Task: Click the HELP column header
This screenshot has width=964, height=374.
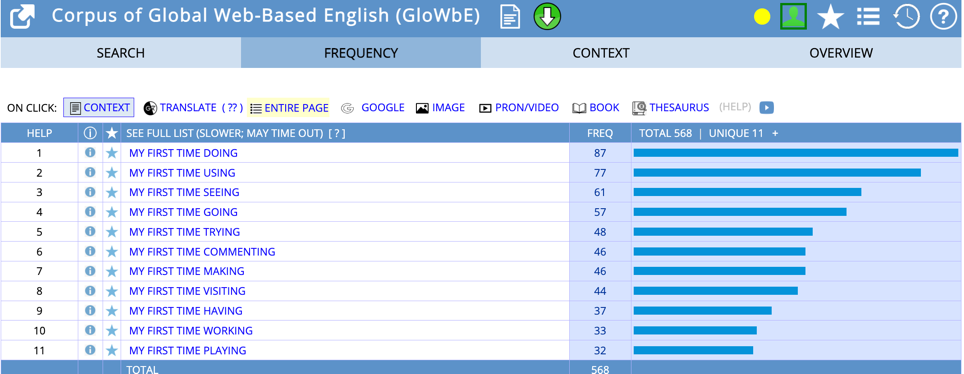Action: point(39,133)
